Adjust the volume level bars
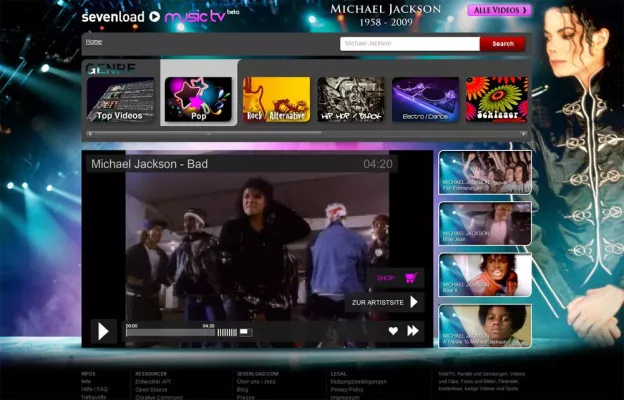 [227, 332]
